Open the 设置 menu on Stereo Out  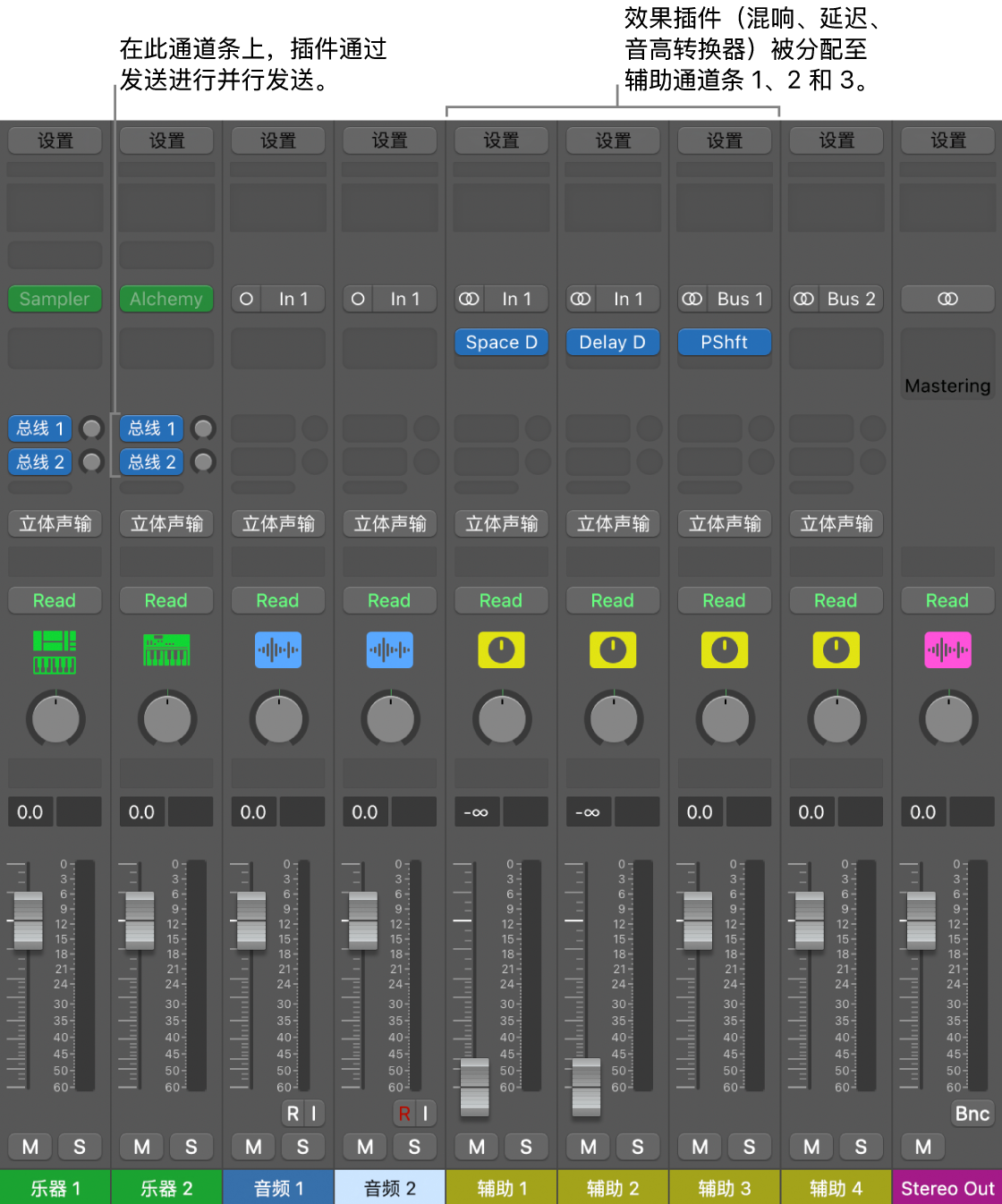[x=947, y=140]
